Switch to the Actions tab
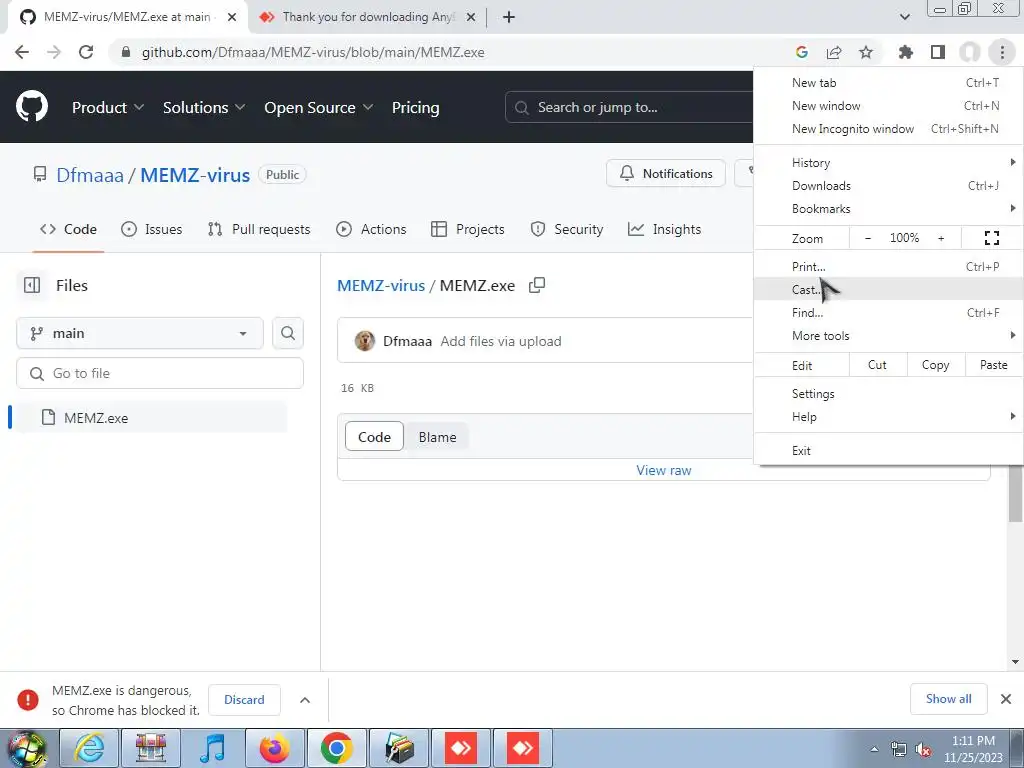 371,229
